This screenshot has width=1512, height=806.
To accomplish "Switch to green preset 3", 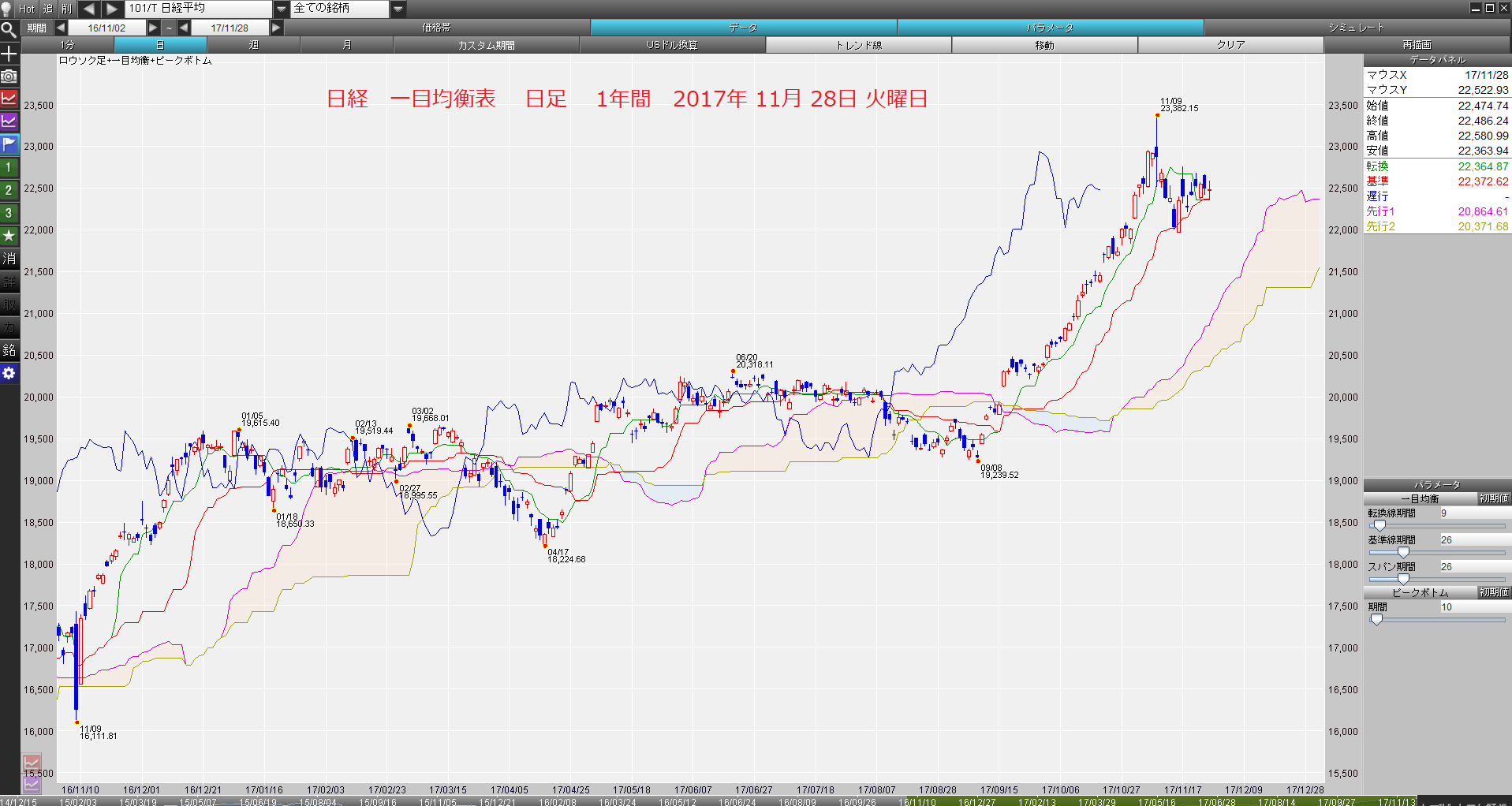I will pos(9,213).
